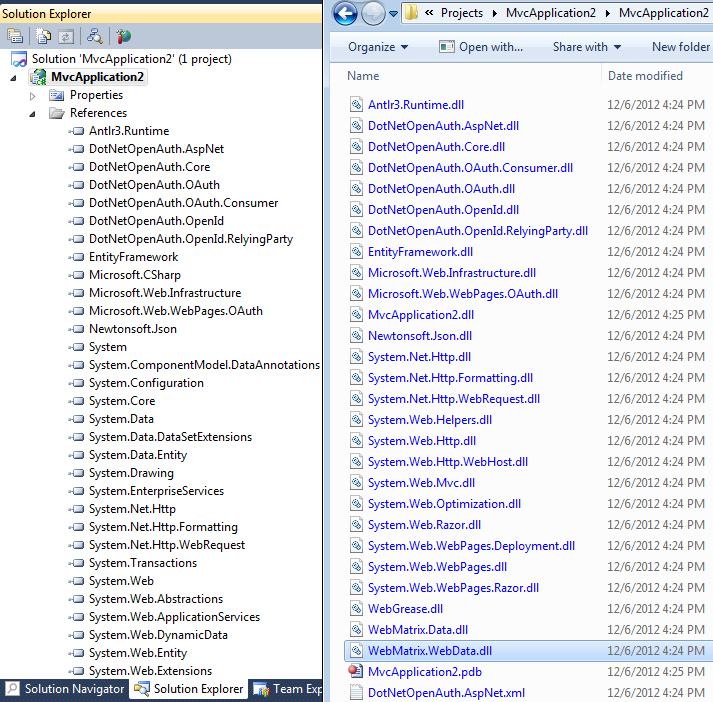Viewport: 713px width, 702px height.
Task: Select the System.ComponentModel.DataAnnotations reference
Action: click(x=204, y=365)
